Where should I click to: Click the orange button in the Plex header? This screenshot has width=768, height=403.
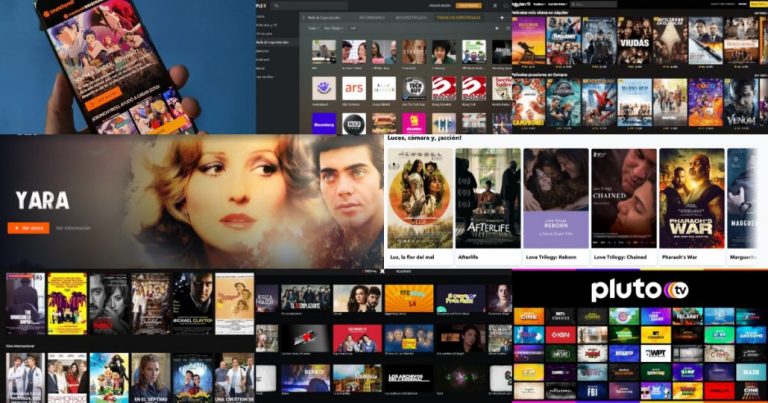coord(468,5)
